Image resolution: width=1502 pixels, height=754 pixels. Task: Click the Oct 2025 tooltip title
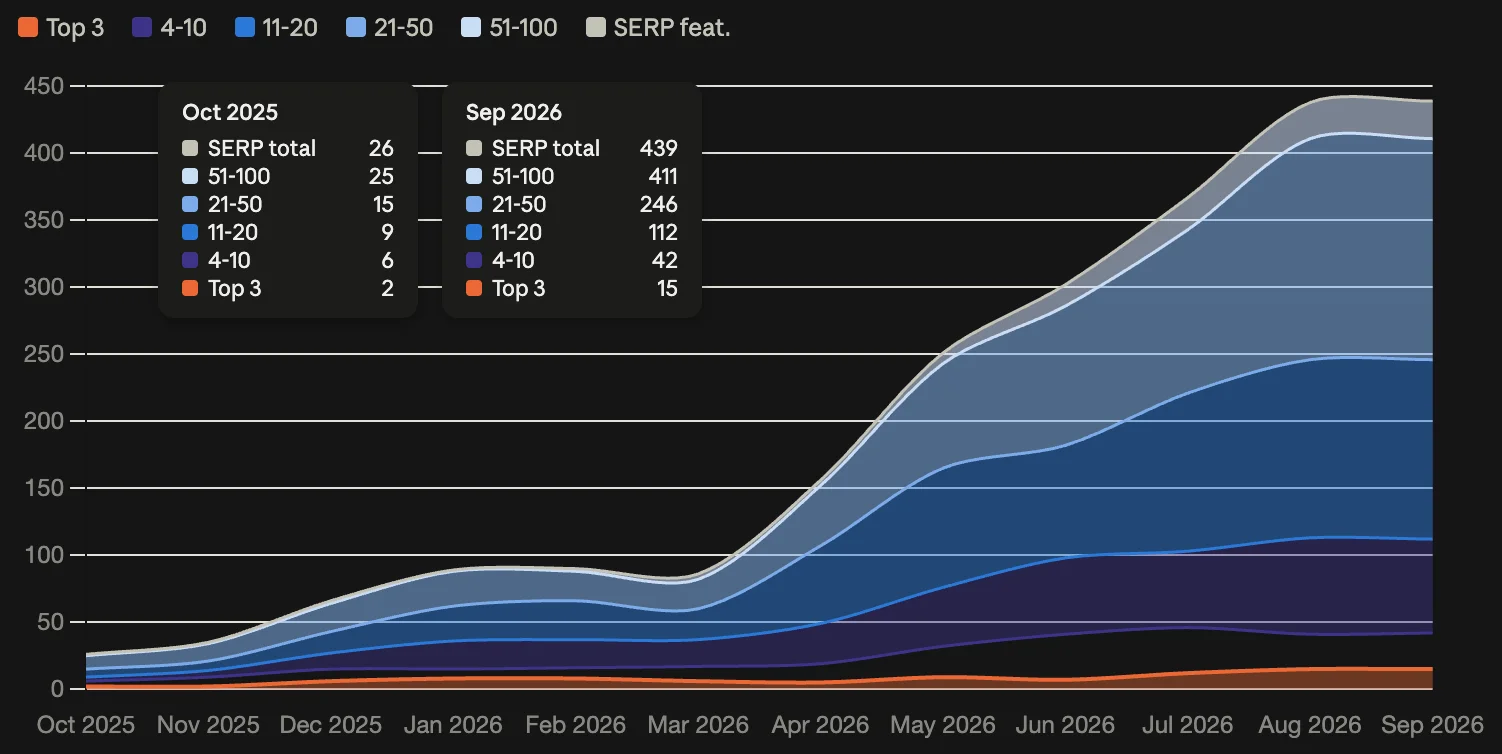(x=230, y=112)
